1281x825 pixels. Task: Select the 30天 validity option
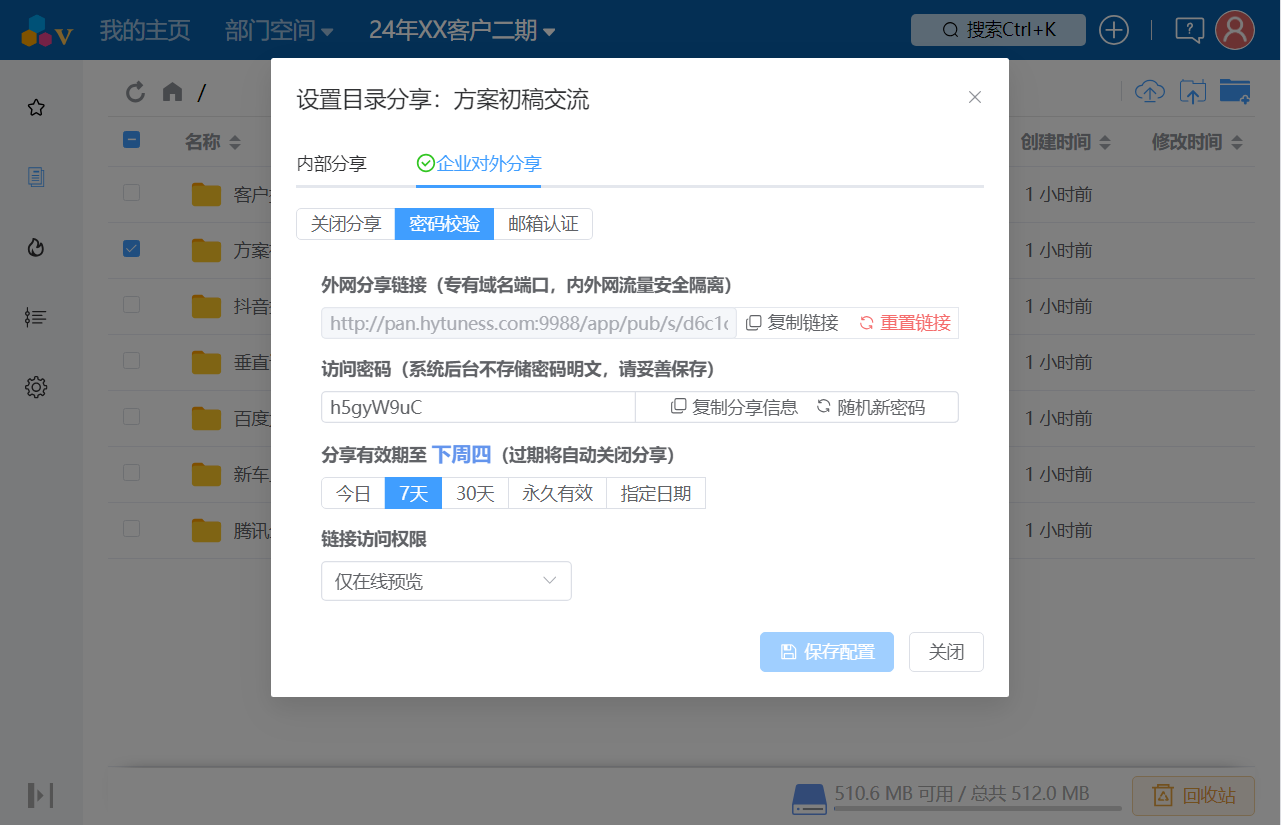click(x=475, y=493)
